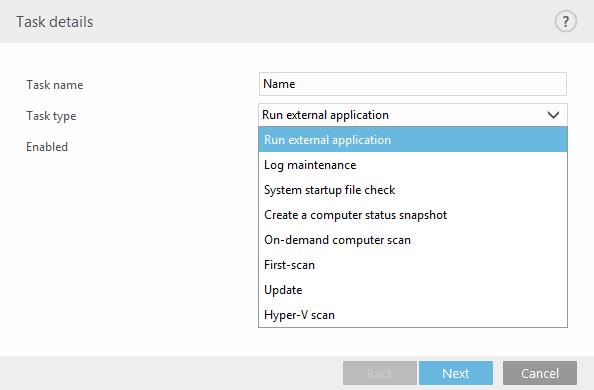The height and width of the screenshot is (390, 594).
Task: Choose Log maintenance from the list
Action: [413, 165]
